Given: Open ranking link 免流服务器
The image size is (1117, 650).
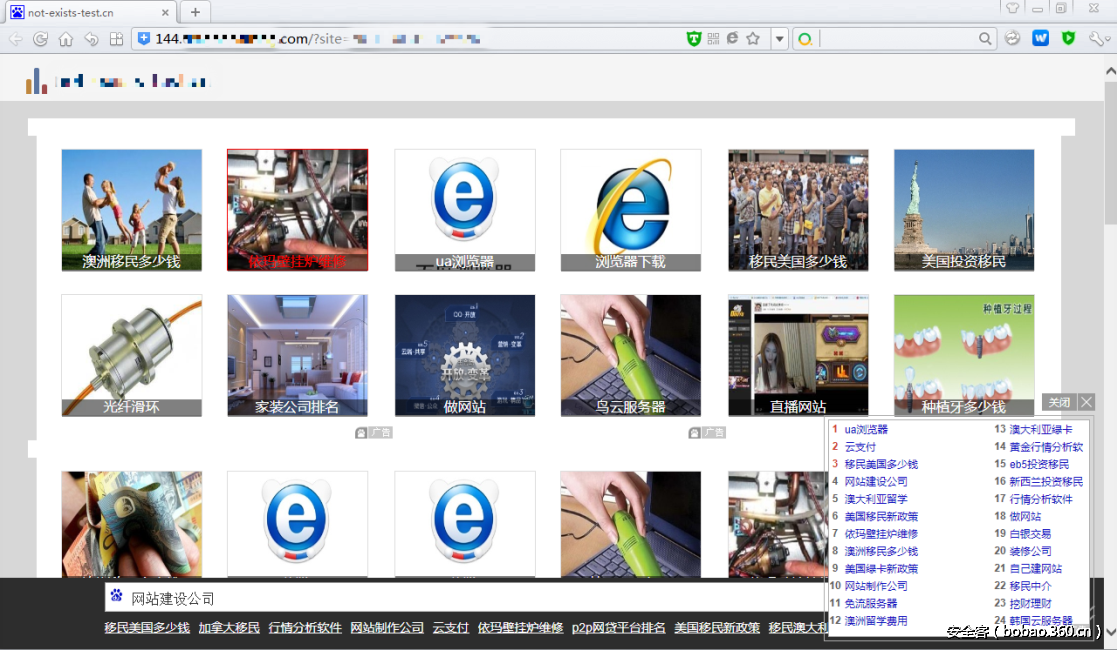Looking at the screenshot, I should coord(871,603).
